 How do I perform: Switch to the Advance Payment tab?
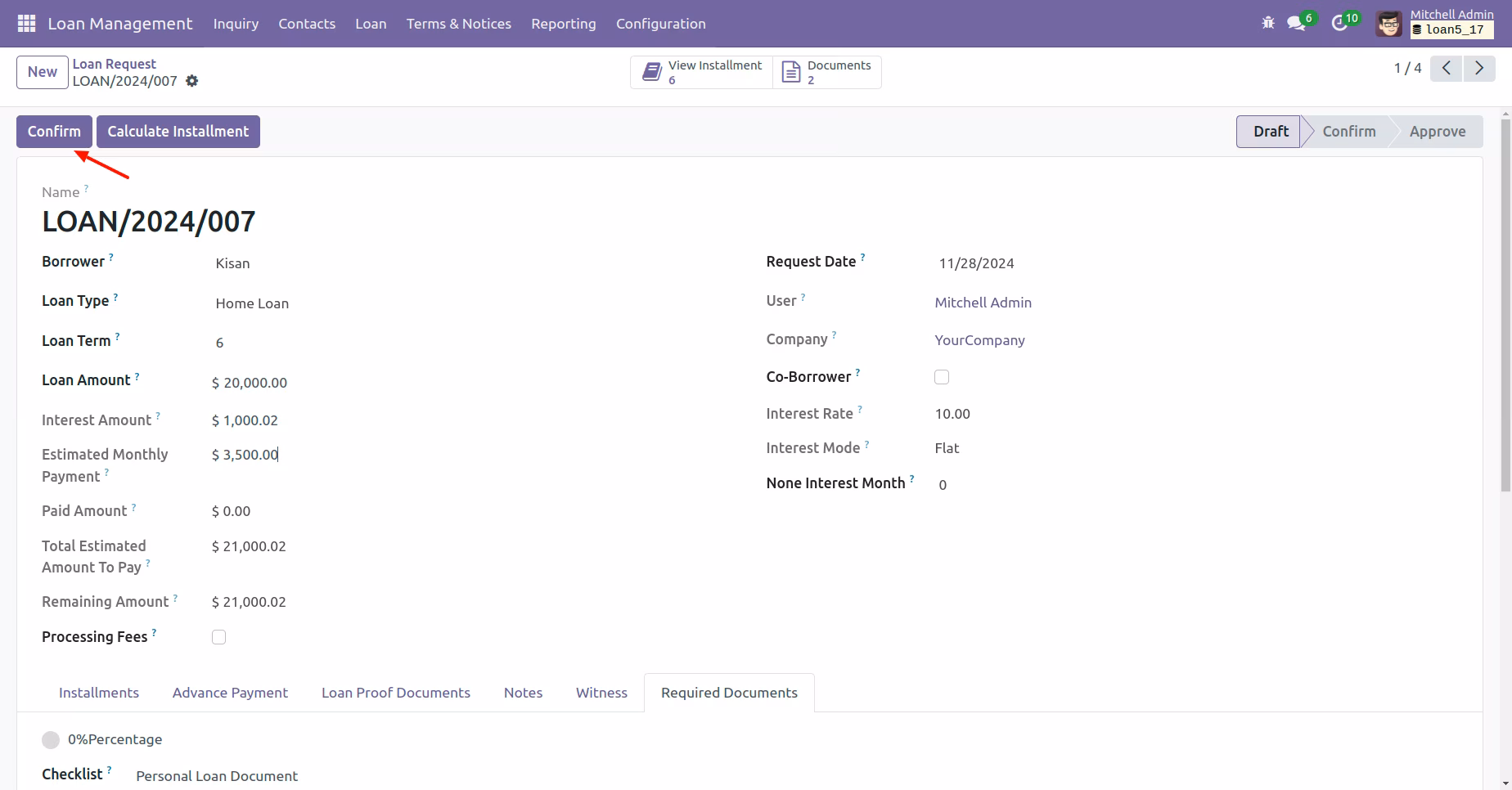pos(230,693)
